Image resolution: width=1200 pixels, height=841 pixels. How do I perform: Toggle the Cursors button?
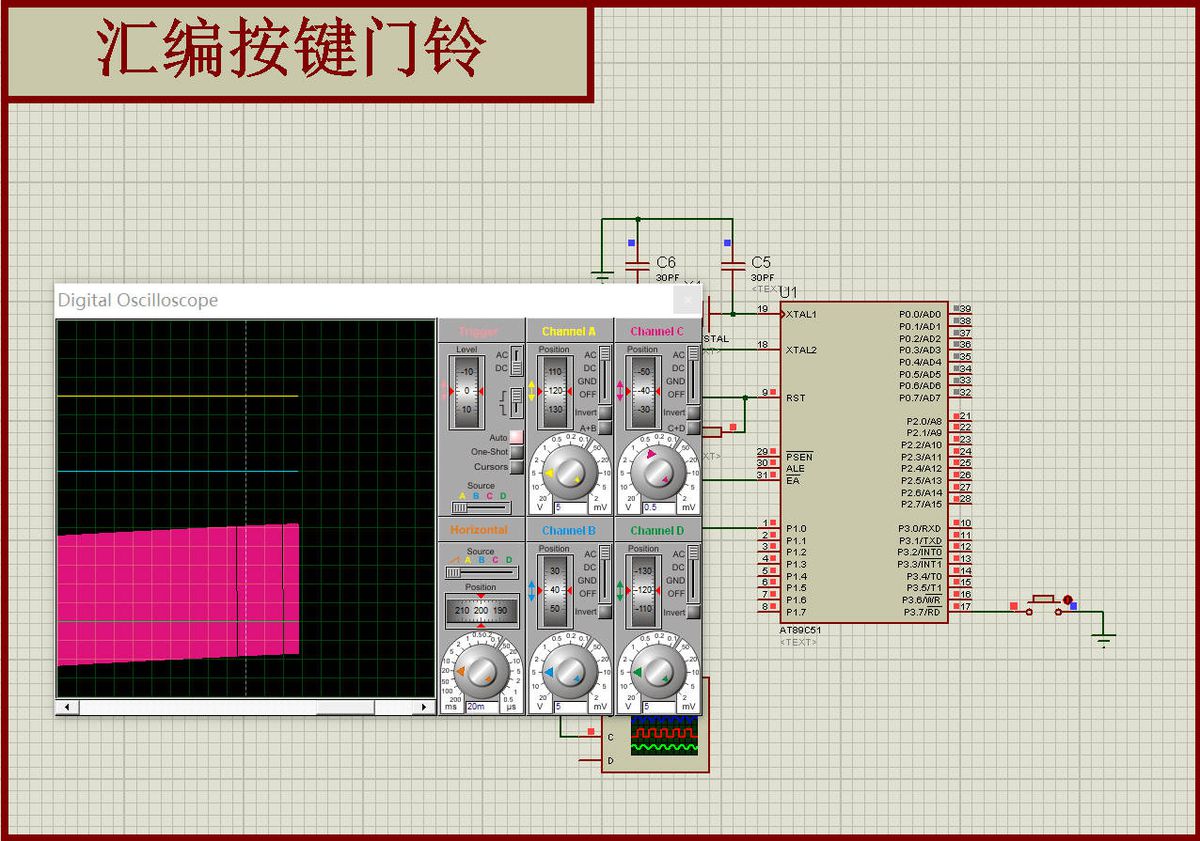click(516, 467)
